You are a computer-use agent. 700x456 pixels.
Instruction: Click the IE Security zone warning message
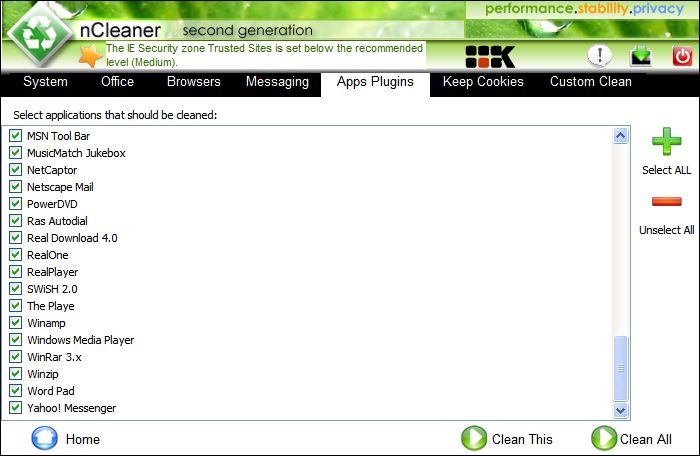point(264,55)
